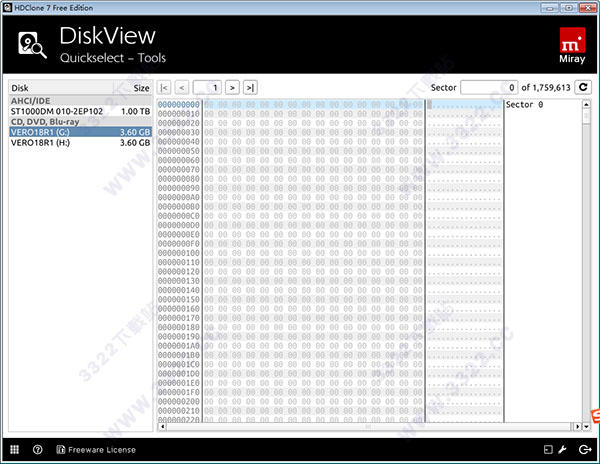This screenshot has width=600, height=464.
Task: Select the ST1000DM 010-2EP102 disk
Action: [57, 111]
